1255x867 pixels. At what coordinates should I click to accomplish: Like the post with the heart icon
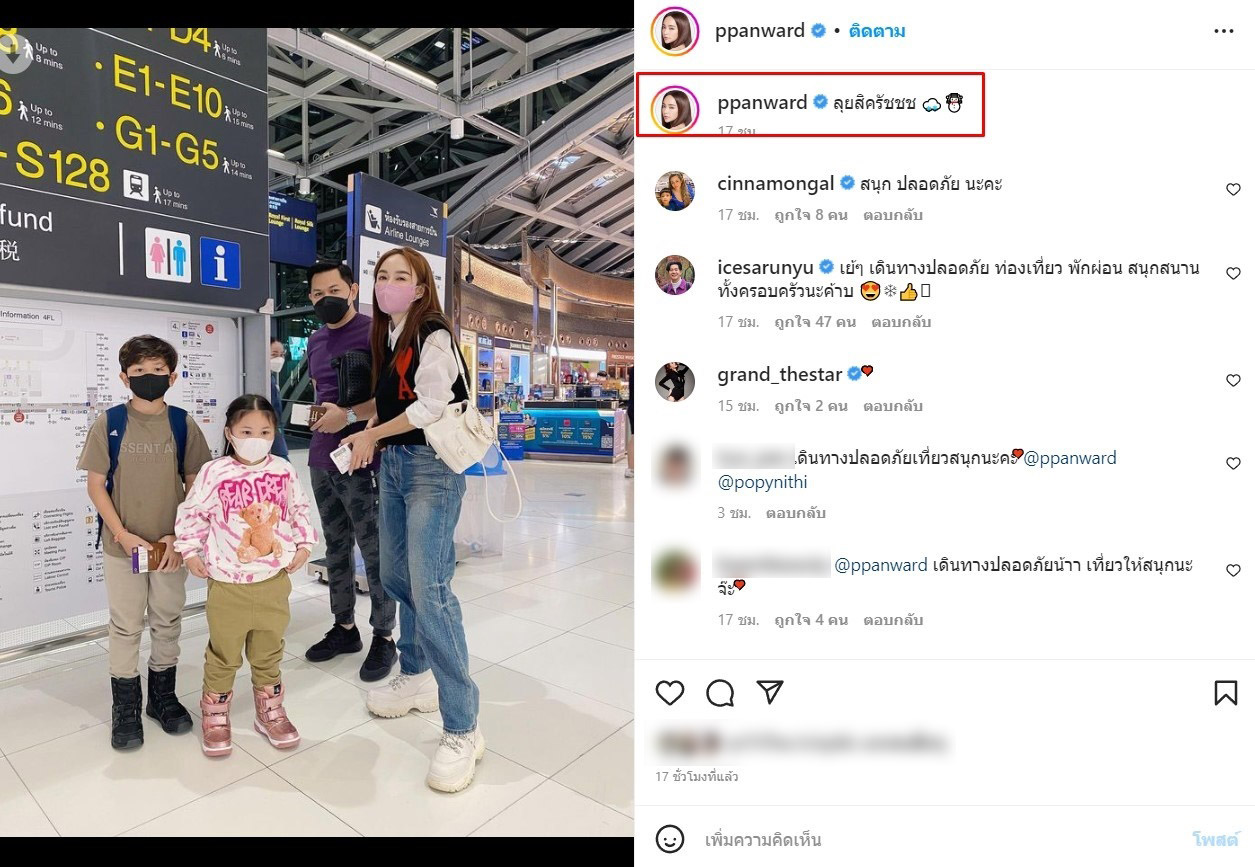pos(670,693)
